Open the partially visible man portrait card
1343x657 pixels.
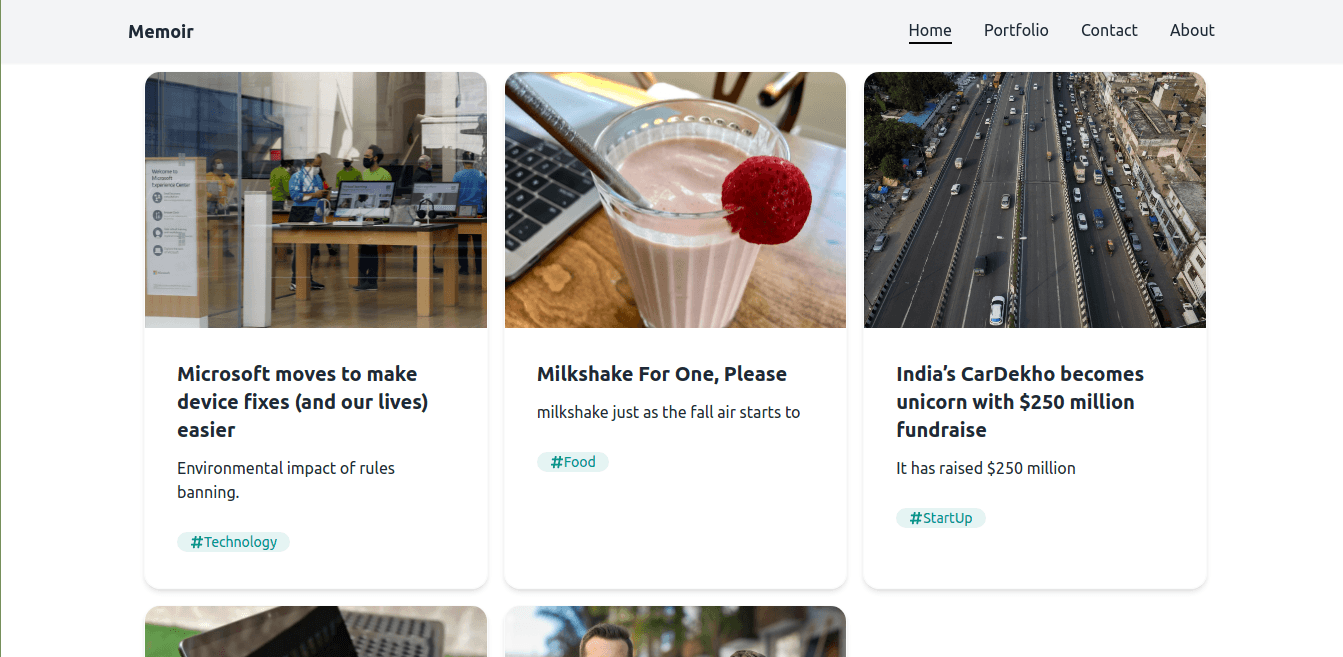coord(675,631)
